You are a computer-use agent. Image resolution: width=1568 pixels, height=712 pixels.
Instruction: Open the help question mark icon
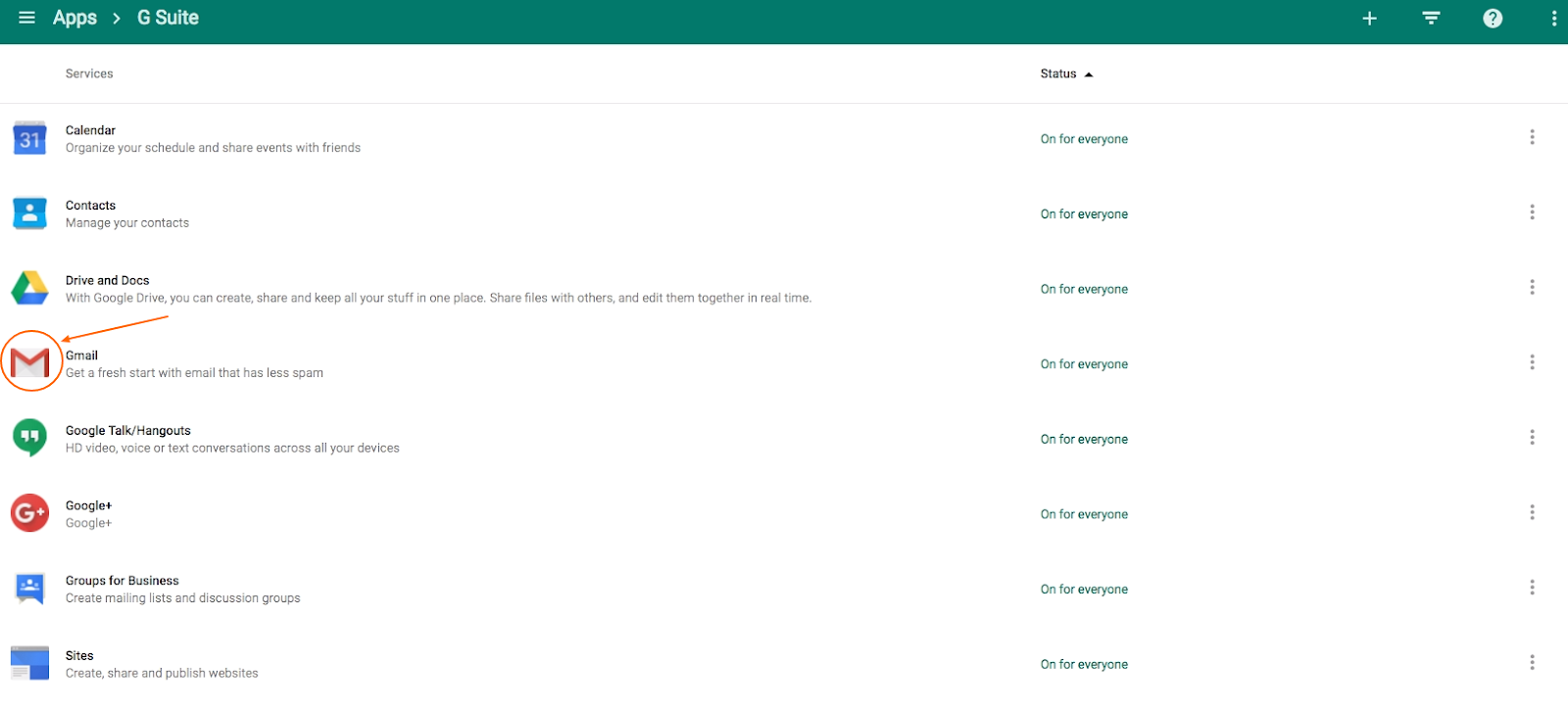1493,19
